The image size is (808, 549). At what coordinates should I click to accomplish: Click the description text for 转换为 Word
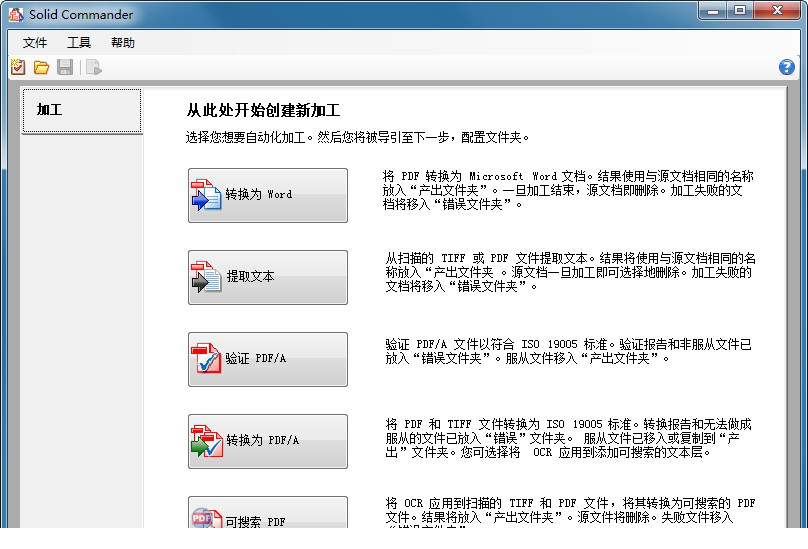tap(568, 190)
